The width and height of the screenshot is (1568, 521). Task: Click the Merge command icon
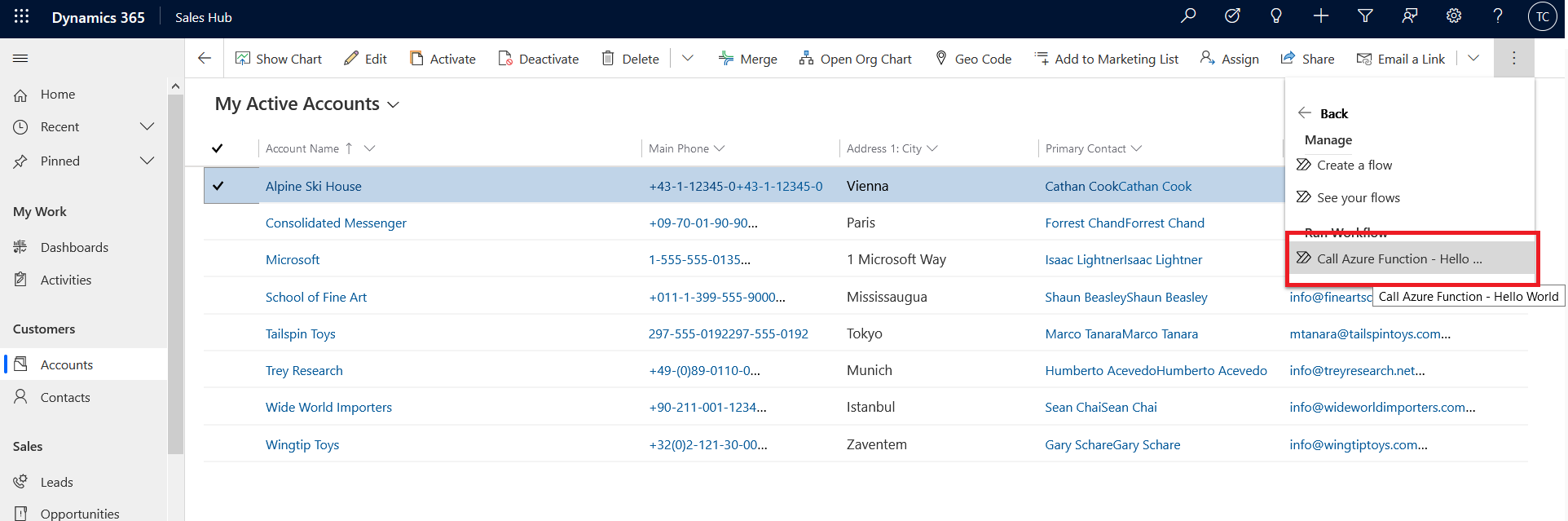(725, 59)
